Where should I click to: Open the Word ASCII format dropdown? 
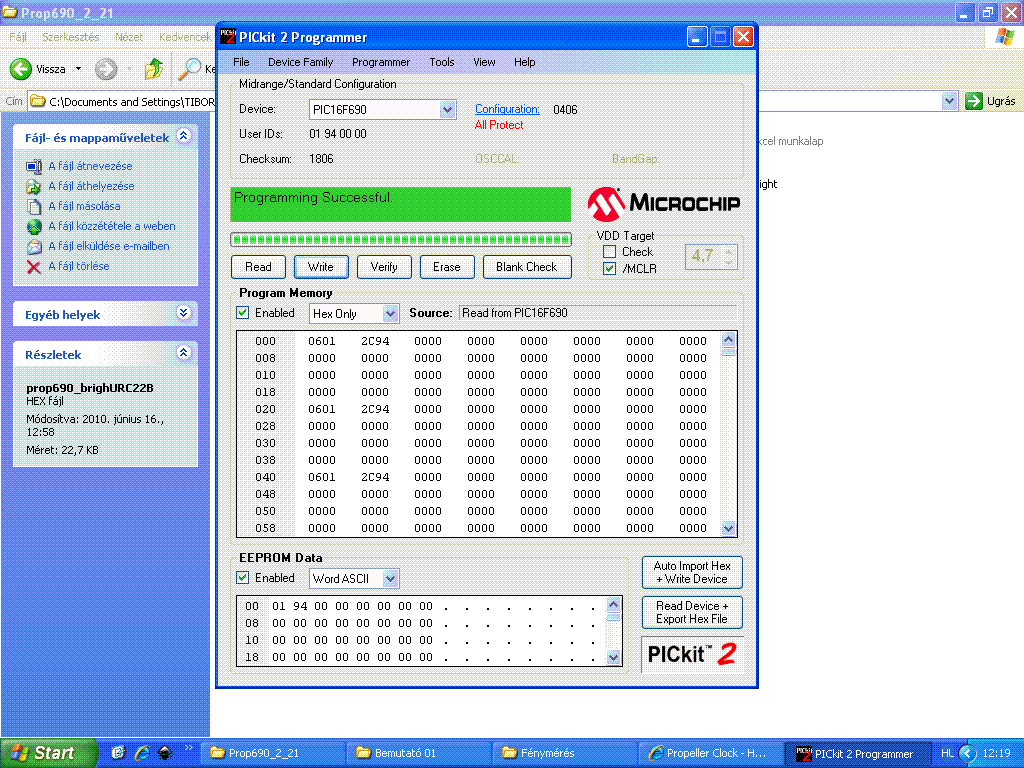[x=390, y=579]
